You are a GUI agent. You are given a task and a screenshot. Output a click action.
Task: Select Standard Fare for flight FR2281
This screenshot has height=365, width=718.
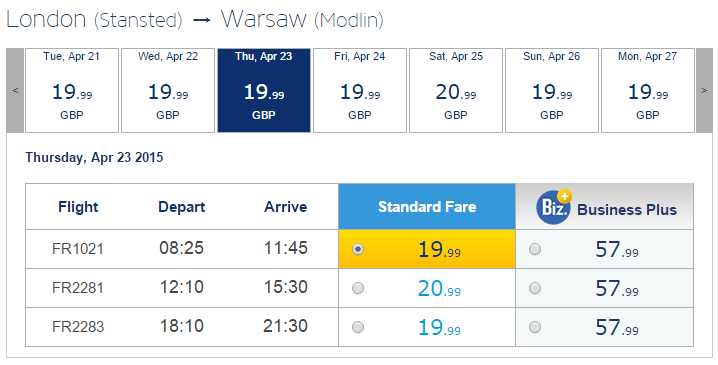pos(358,288)
